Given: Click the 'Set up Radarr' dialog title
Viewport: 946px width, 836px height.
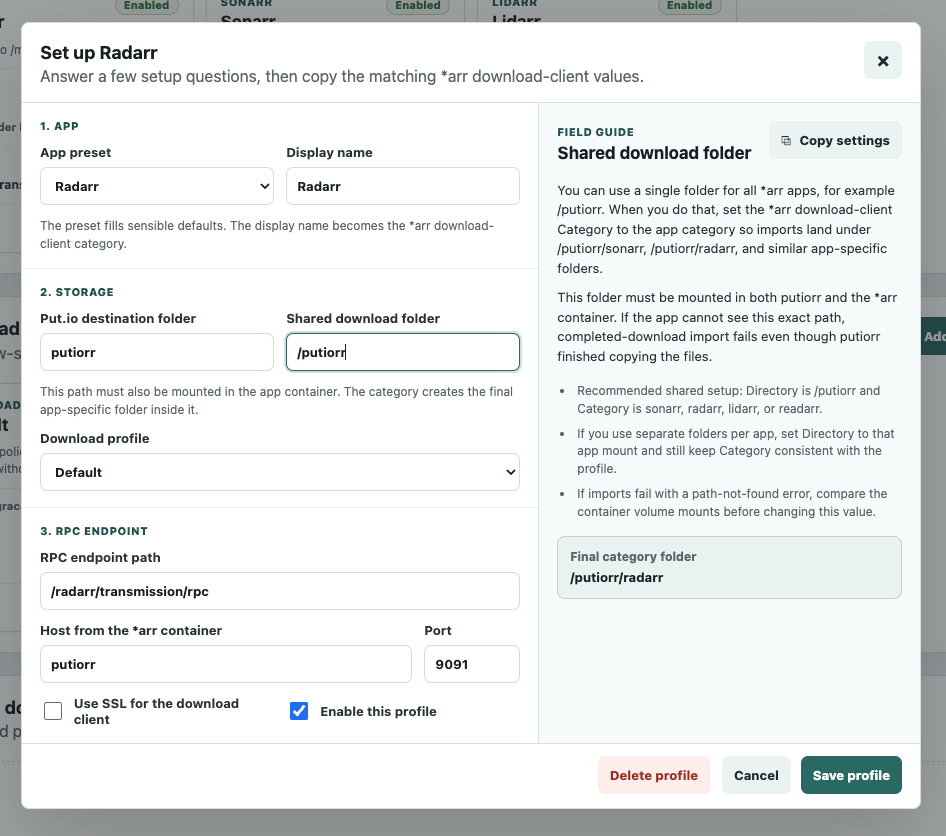Looking at the screenshot, I should (98, 53).
